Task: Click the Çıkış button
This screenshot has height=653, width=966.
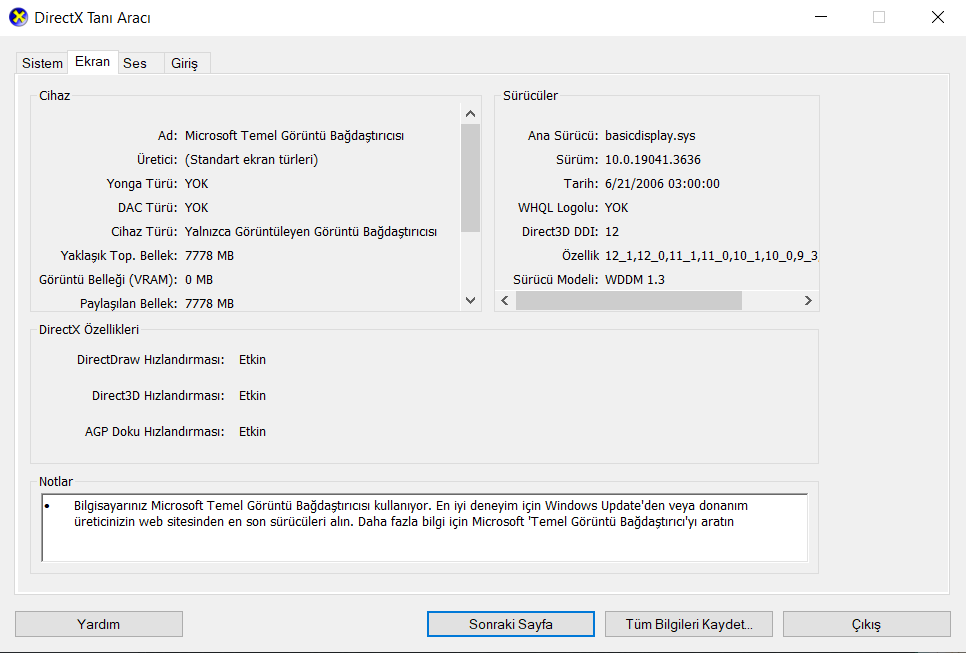Action: [867, 624]
